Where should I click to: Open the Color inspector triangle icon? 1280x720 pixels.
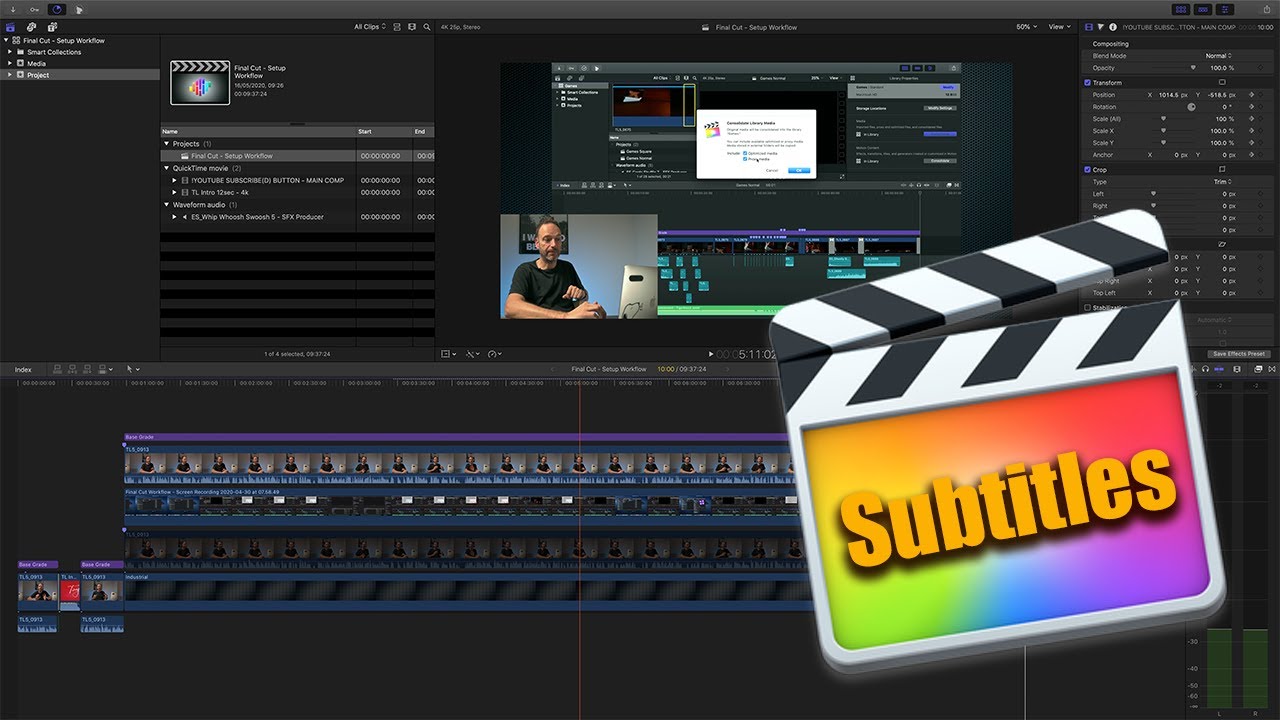tap(1100, 27)
